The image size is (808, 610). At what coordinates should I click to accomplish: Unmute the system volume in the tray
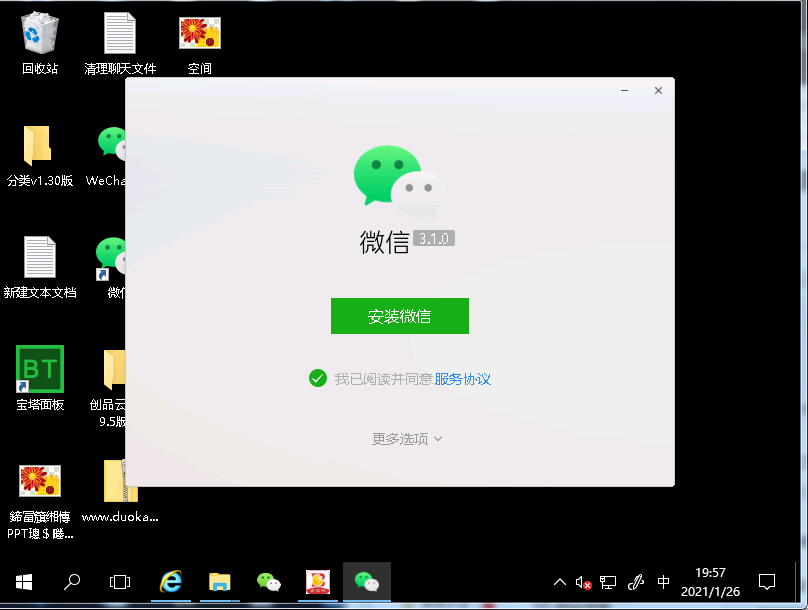tap(583, 581)
